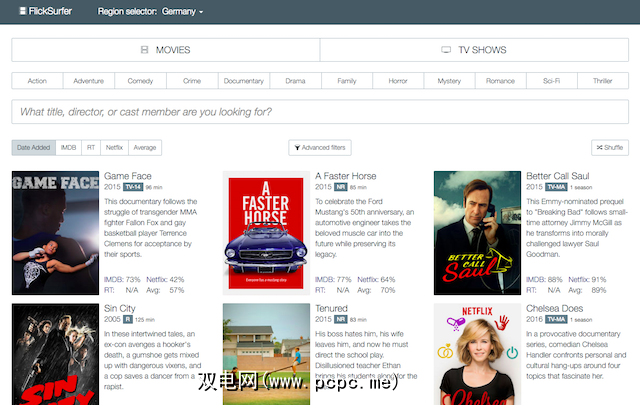
Task: Sort results by IMDB rating
Action: point(68,148)
